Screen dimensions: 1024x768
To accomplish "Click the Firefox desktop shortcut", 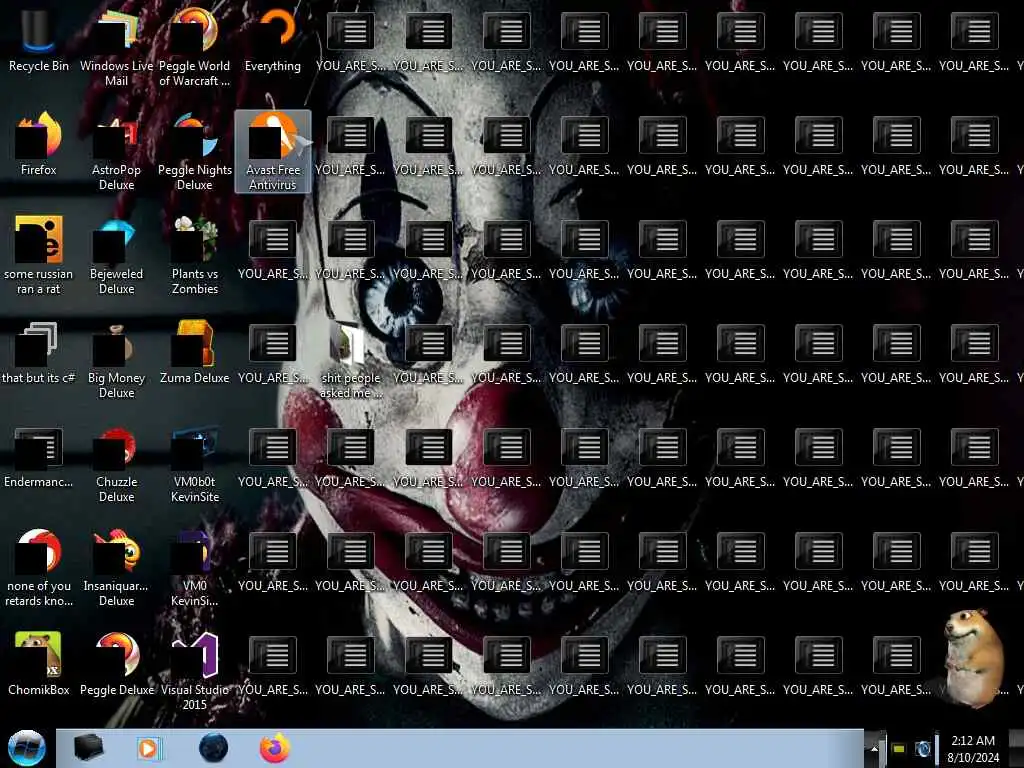I will pyautogui.click(x=39, y=144).
